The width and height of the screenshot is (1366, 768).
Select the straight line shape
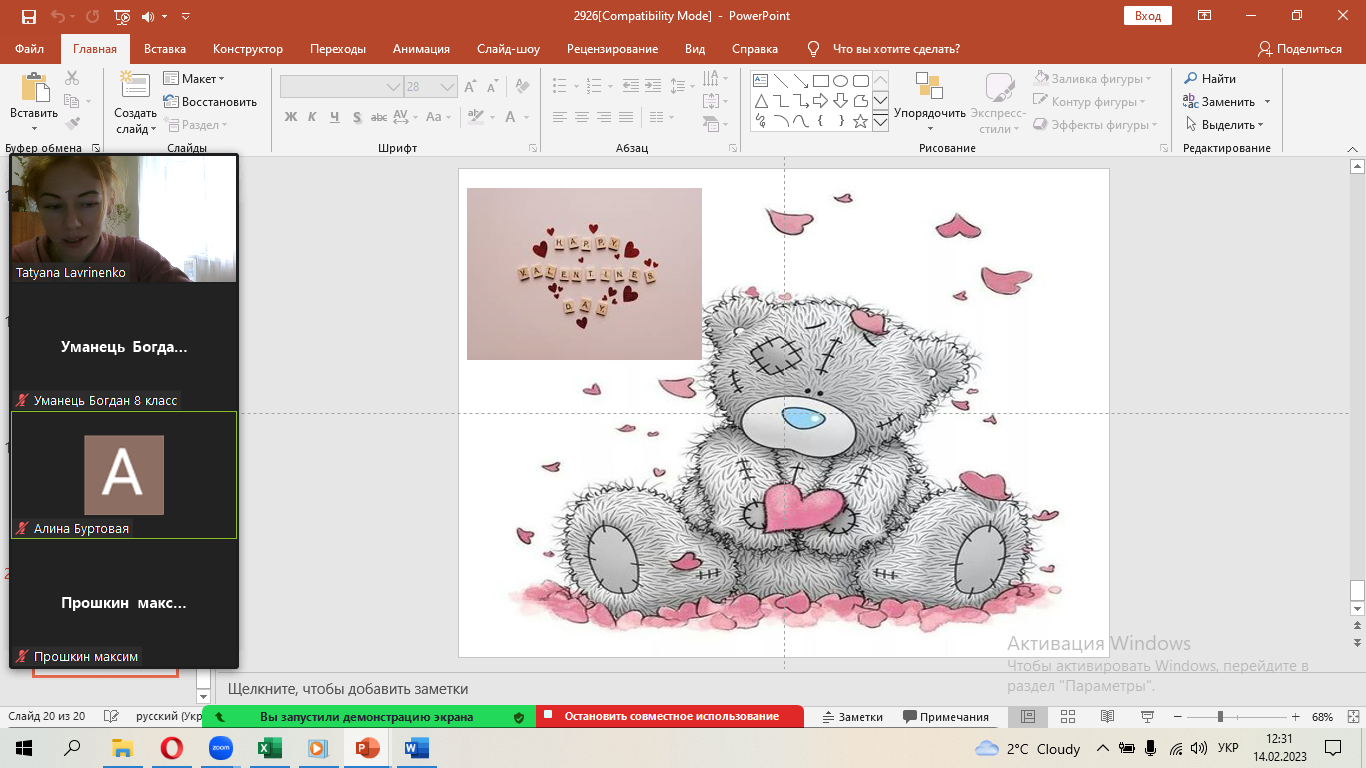pyautogui.click(x=780, y=81)
